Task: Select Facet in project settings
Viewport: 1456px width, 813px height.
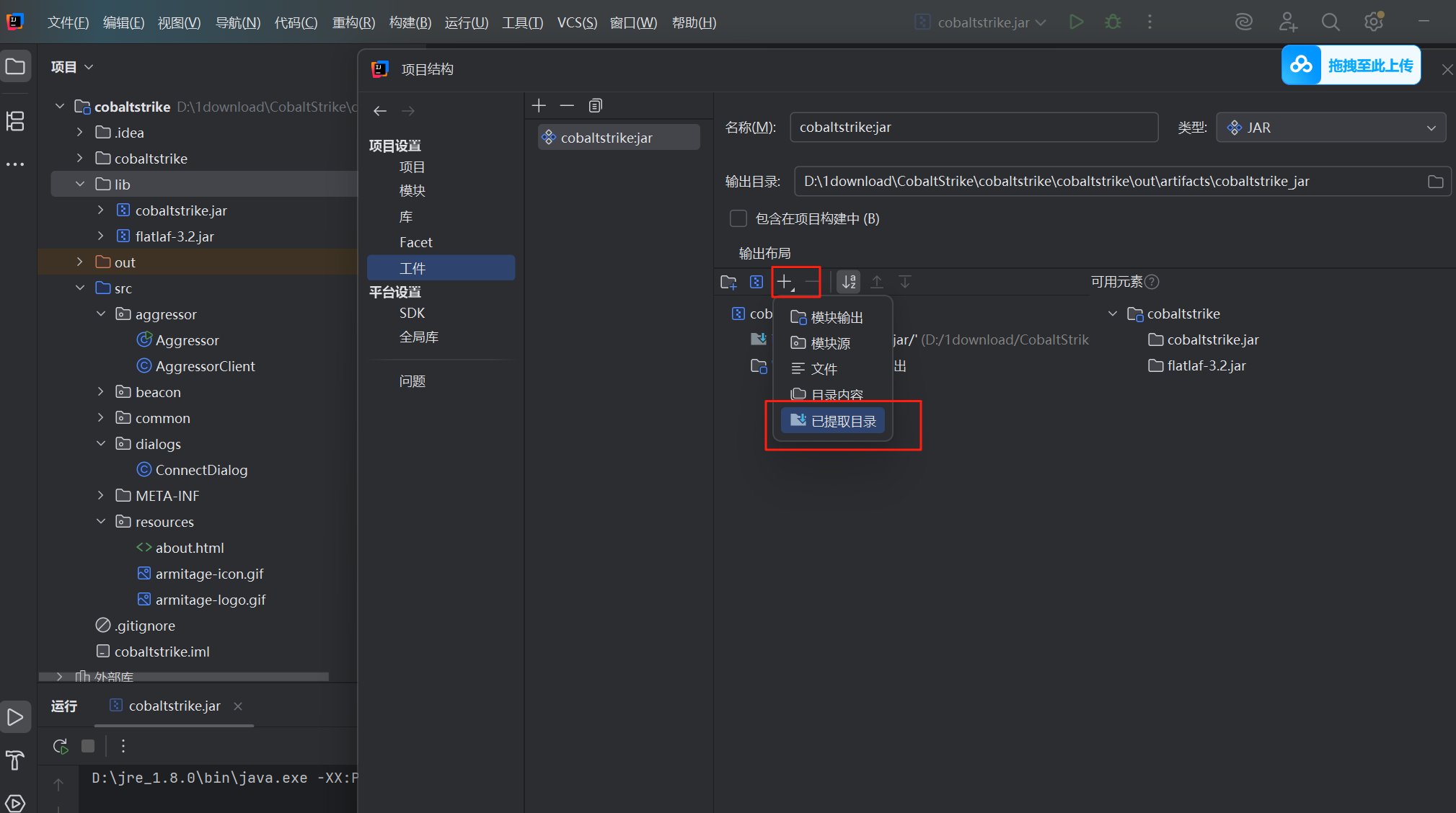Action: click(x=416, y=242)
